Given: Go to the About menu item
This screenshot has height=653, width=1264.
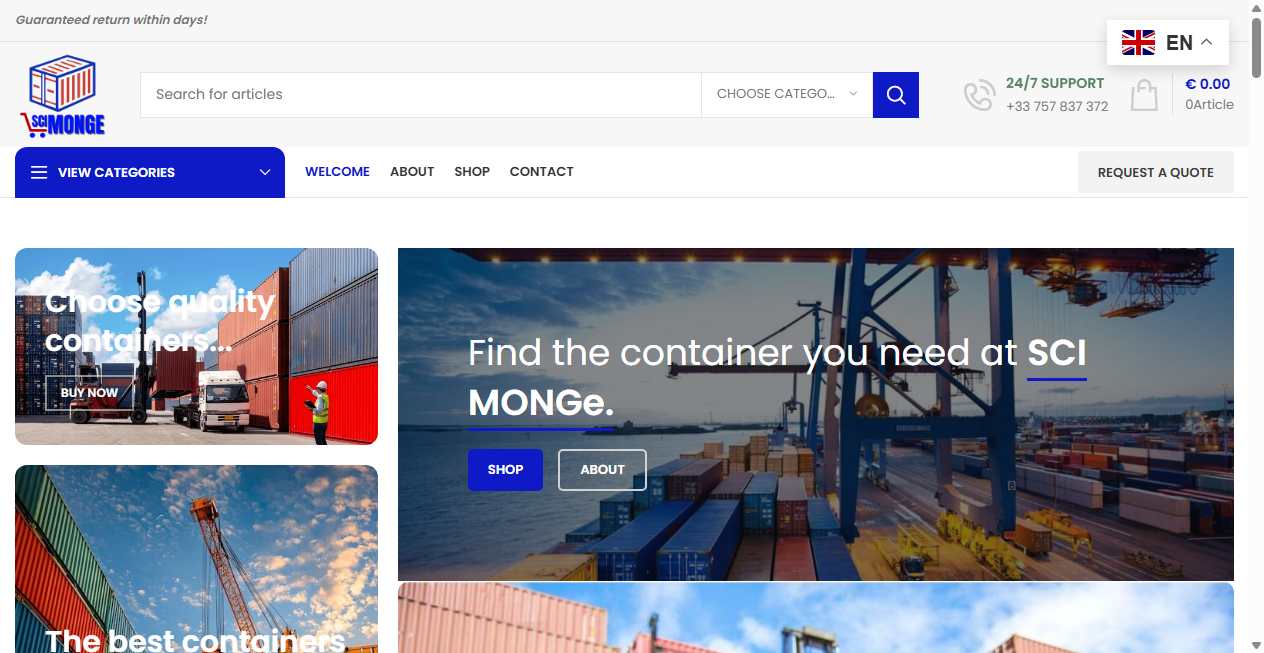Looking at the screenshot, I should pos(412,172).
